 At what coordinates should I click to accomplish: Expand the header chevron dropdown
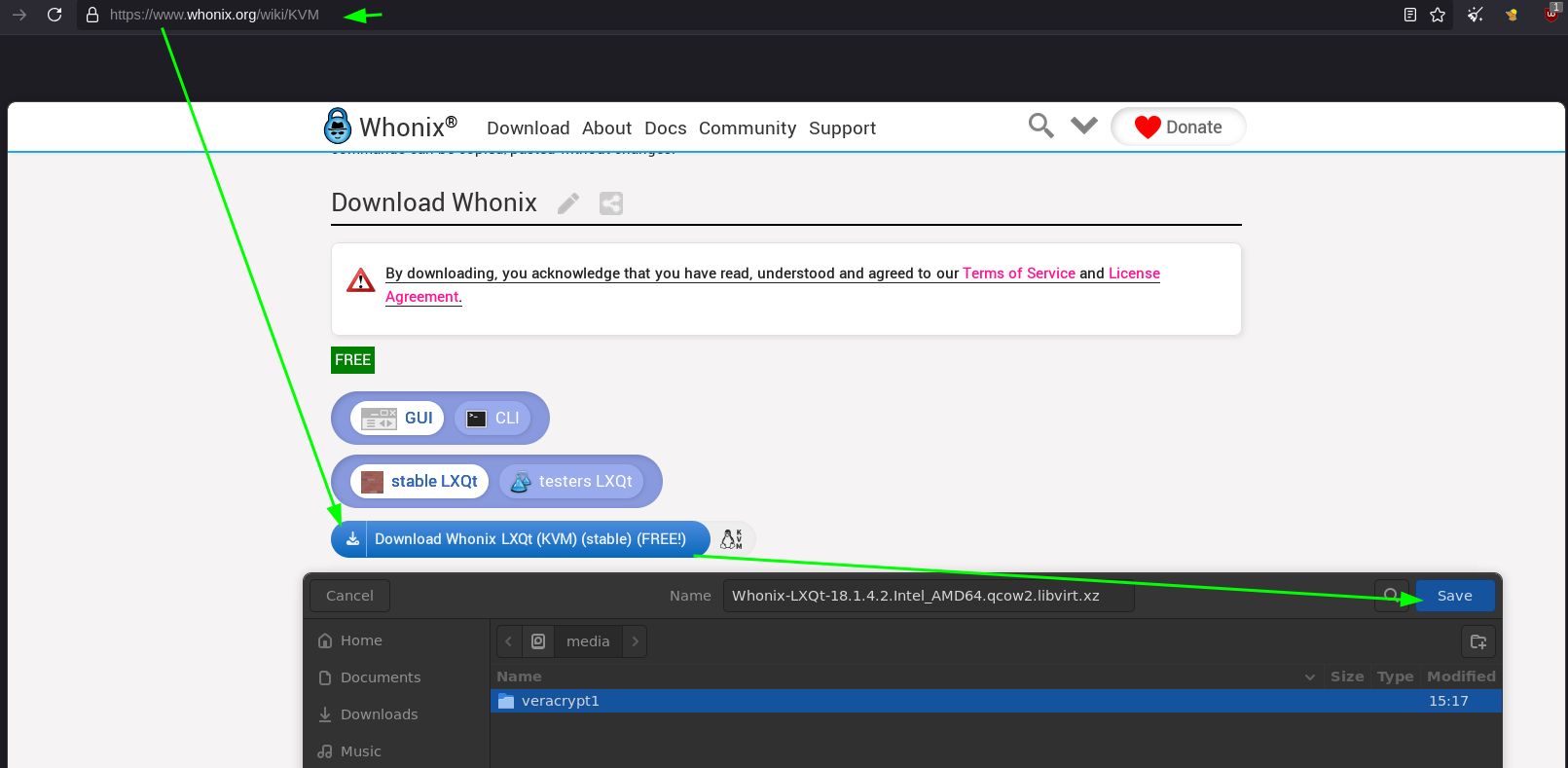pyautogui.click(x=1083, y=125)
